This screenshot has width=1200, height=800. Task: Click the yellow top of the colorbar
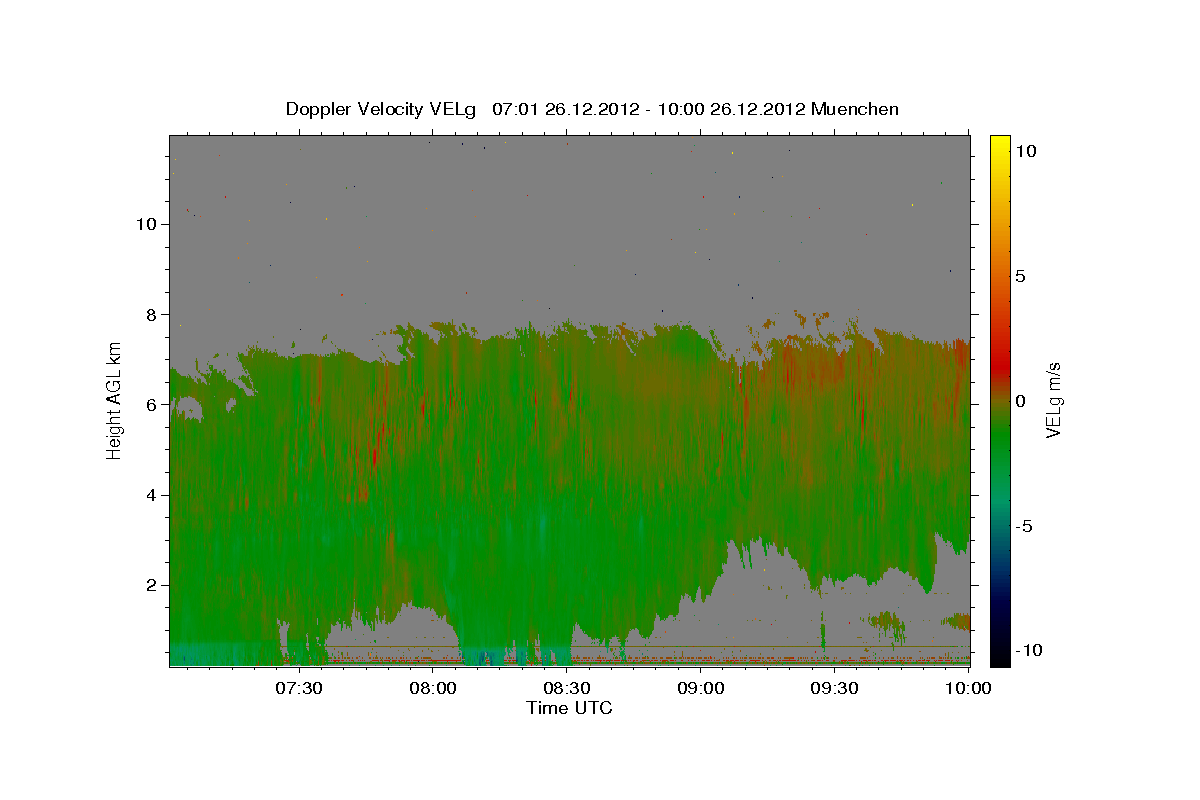(x=1000, y=145)
